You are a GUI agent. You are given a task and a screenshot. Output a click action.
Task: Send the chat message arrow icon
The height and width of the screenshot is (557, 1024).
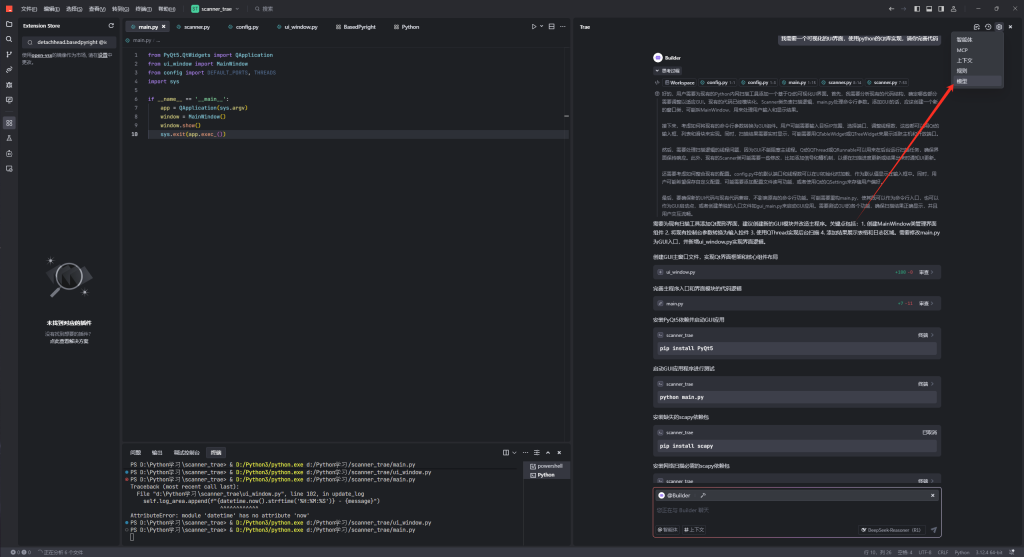click(933, 530)
